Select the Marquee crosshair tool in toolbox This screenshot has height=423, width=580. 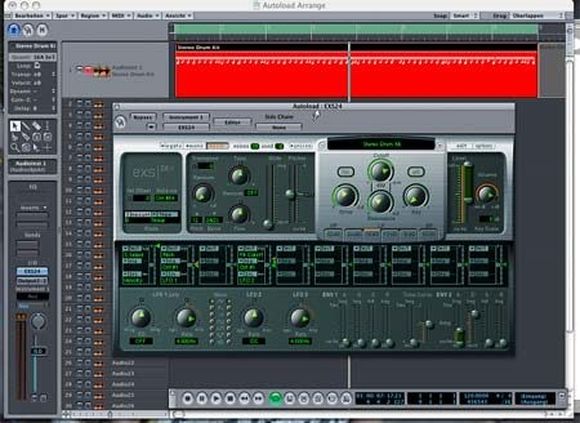48,148
